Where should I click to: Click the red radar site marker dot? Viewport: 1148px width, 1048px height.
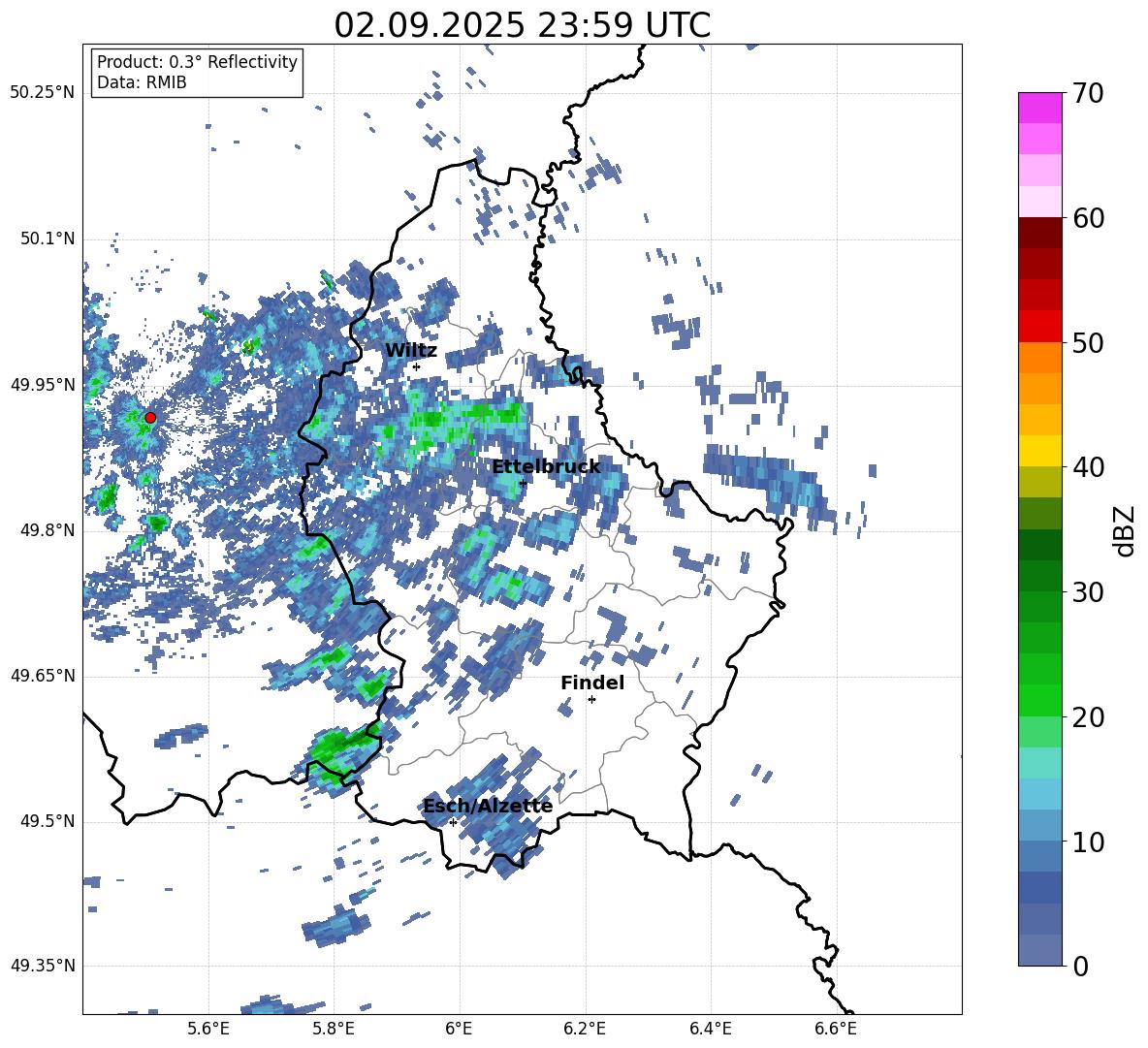click(150, 418)
